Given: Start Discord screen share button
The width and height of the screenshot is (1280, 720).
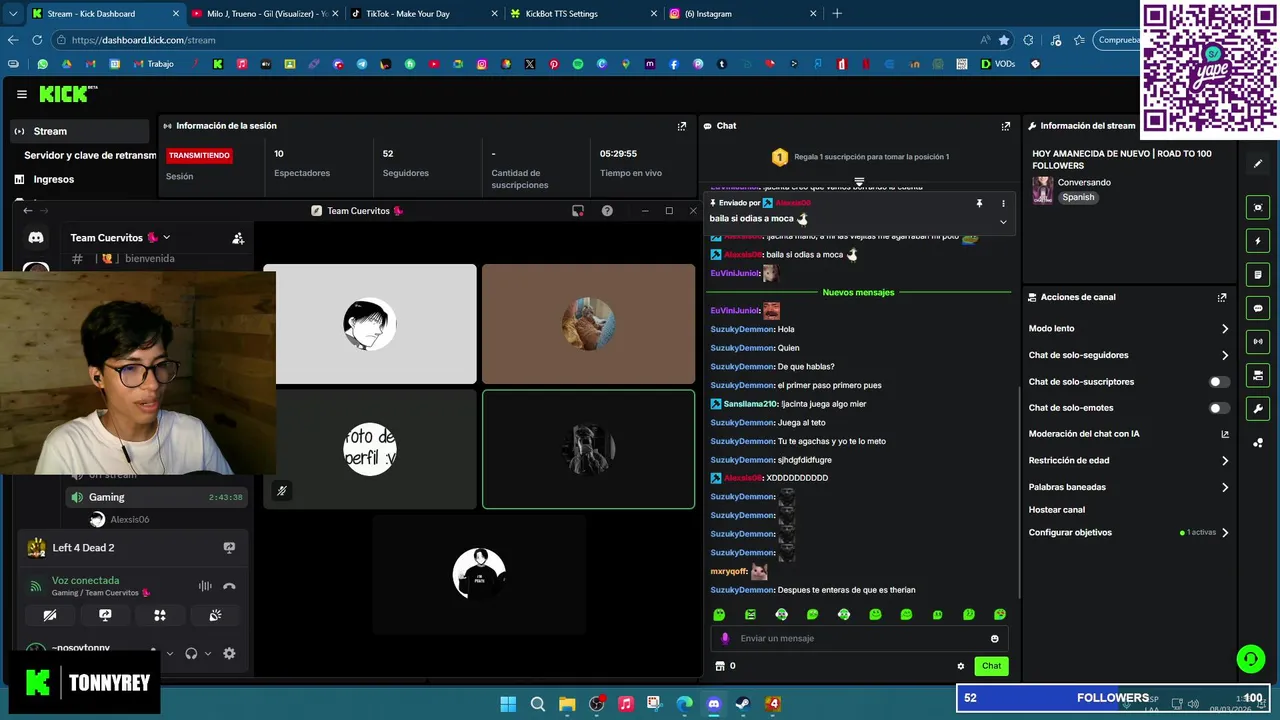Looking at the screenshot, I should (x=105, y=615).
